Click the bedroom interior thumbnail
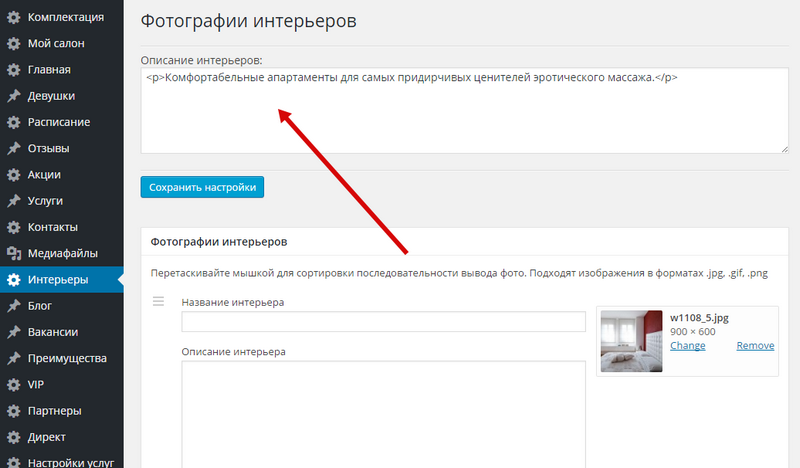The width and height of the screenshot is (800, 468). 631,341
